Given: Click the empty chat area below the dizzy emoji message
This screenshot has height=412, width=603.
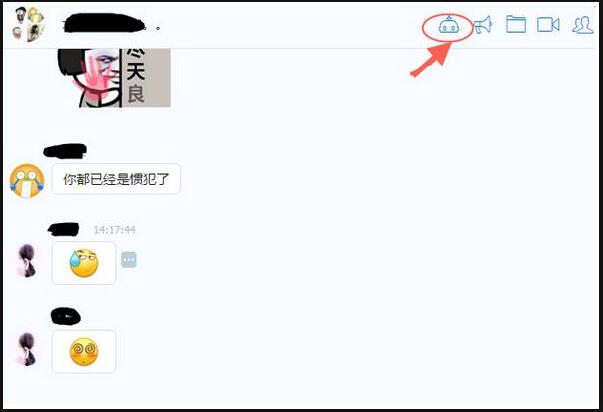Looking at the screenshot, I should (302, 390).
